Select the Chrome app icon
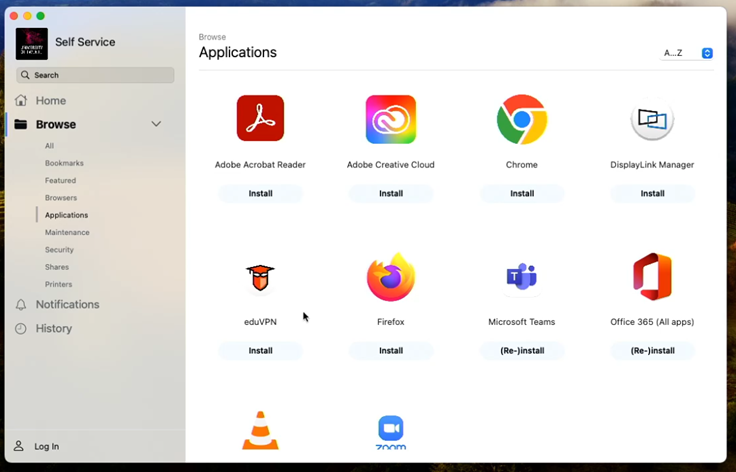736x472 pixels. (521, 119)
